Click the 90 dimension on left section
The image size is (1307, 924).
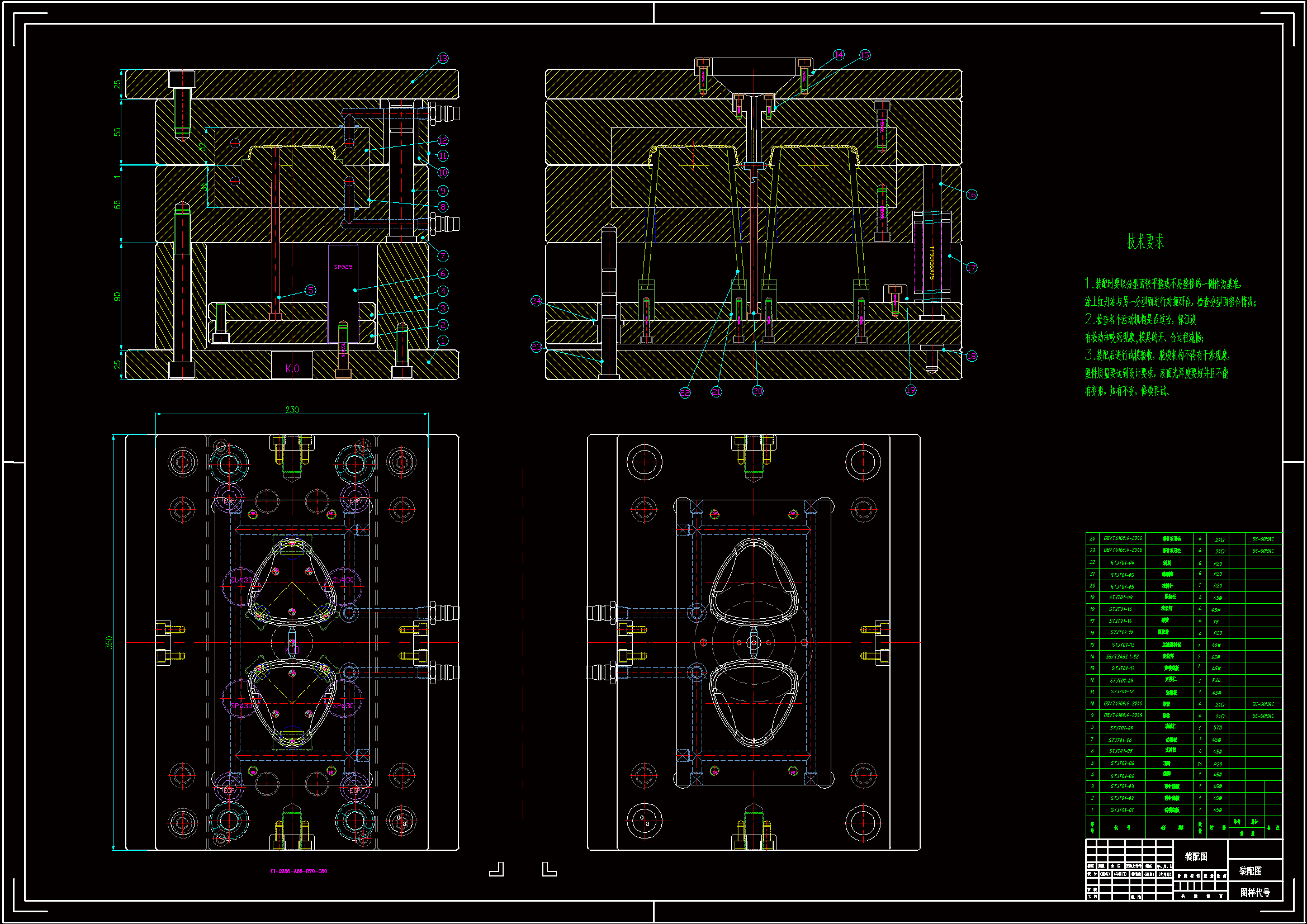pos(117,297)
